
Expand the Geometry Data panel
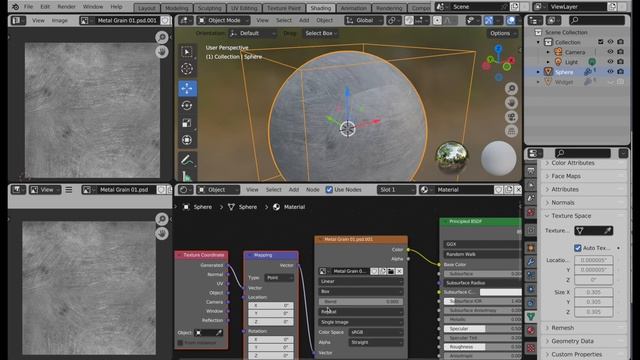572,341
